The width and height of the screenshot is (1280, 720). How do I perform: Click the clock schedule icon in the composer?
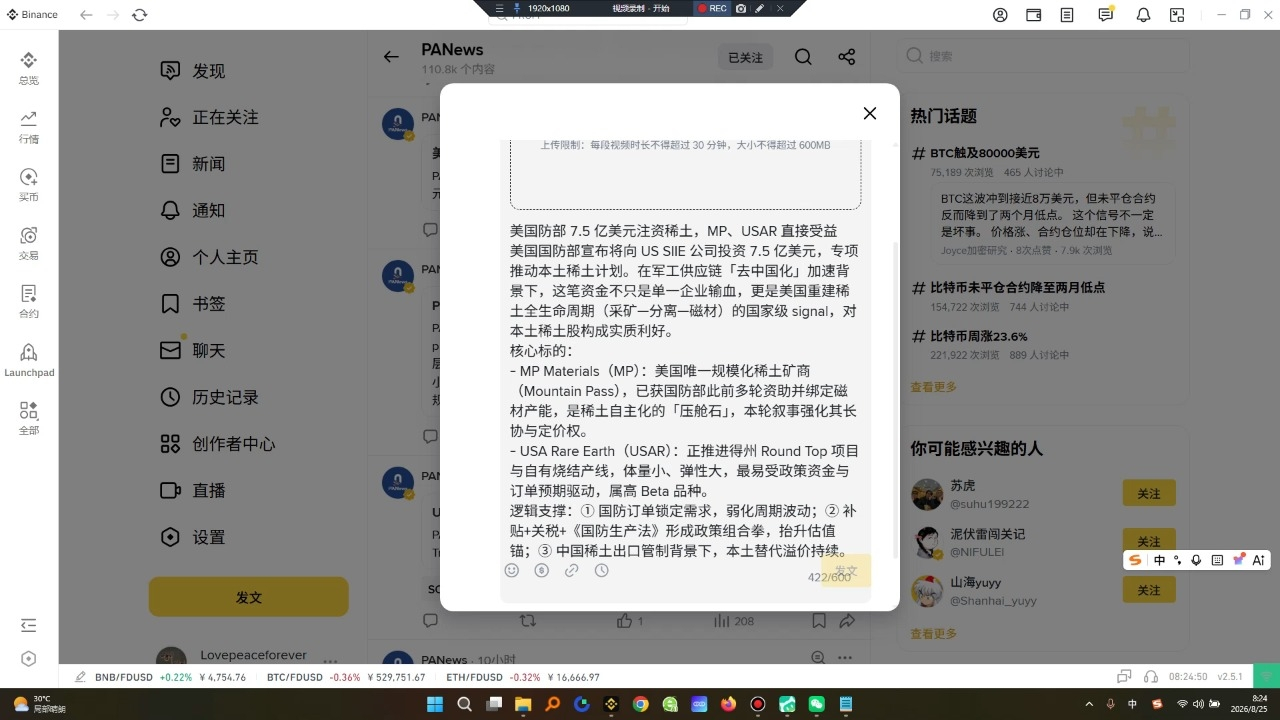pos(601,570)
